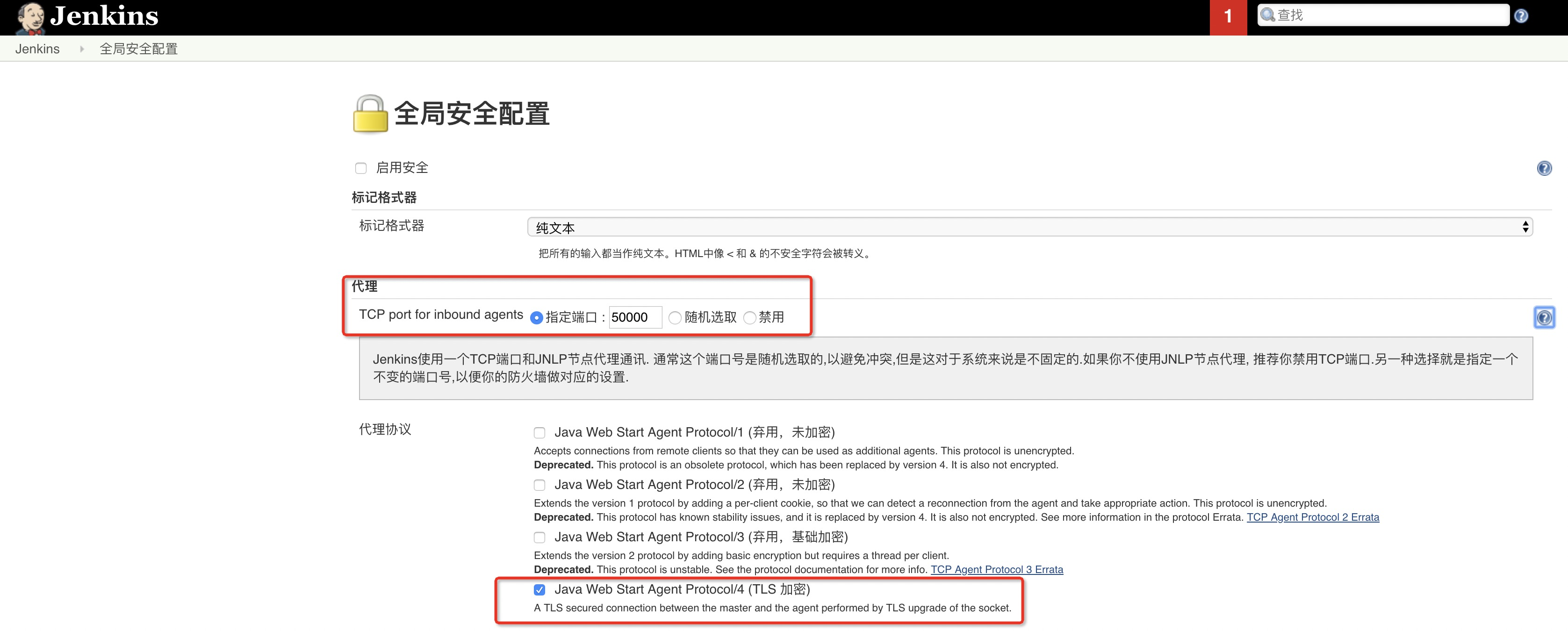
Task: Open help icon next to search box
Action: (x=1520, y=16)
